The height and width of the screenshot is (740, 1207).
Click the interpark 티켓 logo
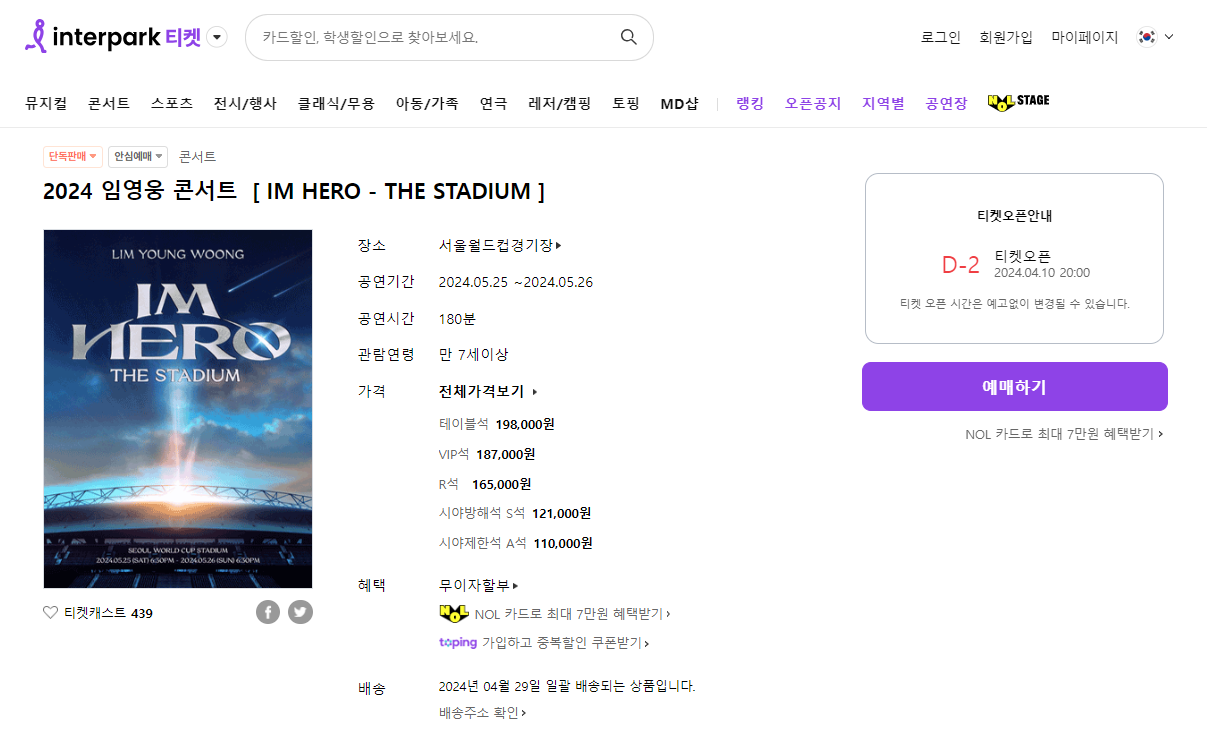112,35
